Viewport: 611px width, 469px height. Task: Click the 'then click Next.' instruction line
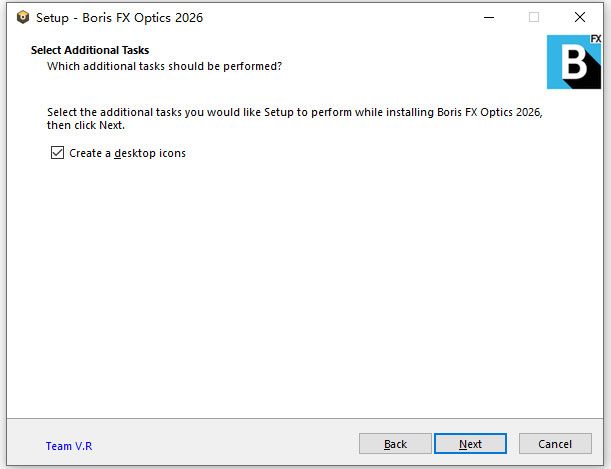pyautogui.click(x=86, y=126)
